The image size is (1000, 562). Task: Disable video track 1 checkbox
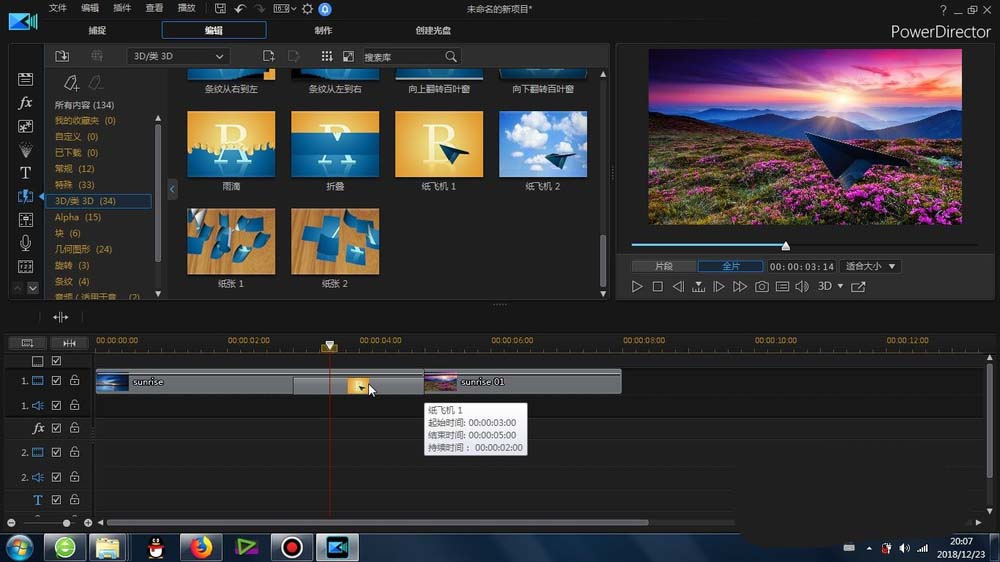tap(57, 381)
